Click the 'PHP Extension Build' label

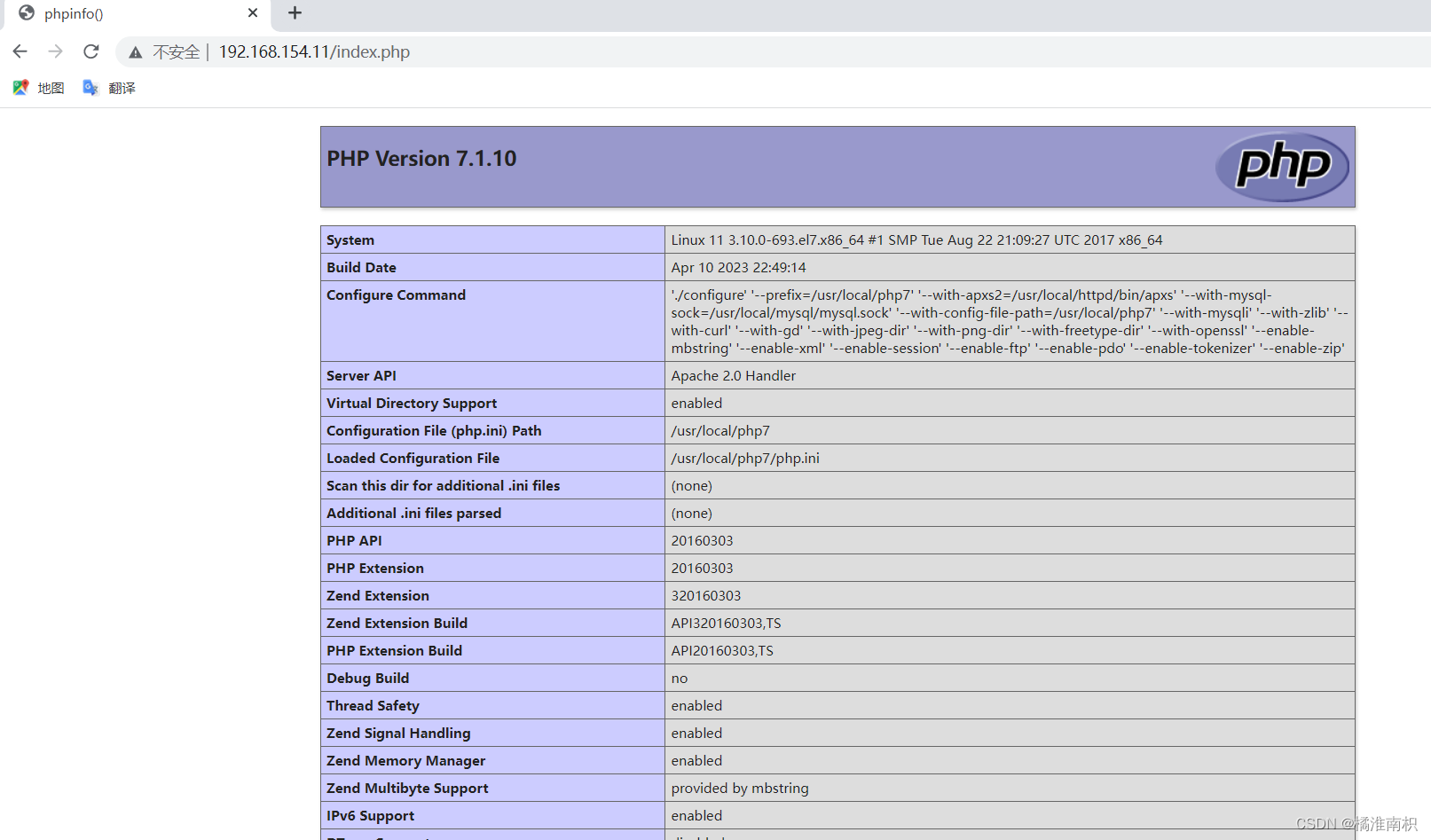coord(394,651)
